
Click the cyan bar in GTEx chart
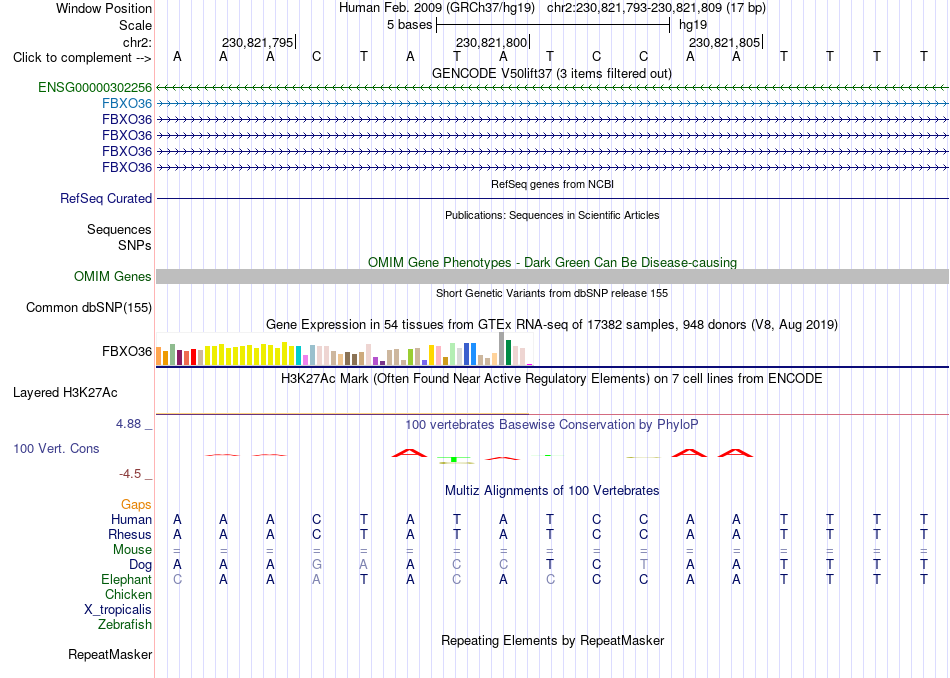299,356
